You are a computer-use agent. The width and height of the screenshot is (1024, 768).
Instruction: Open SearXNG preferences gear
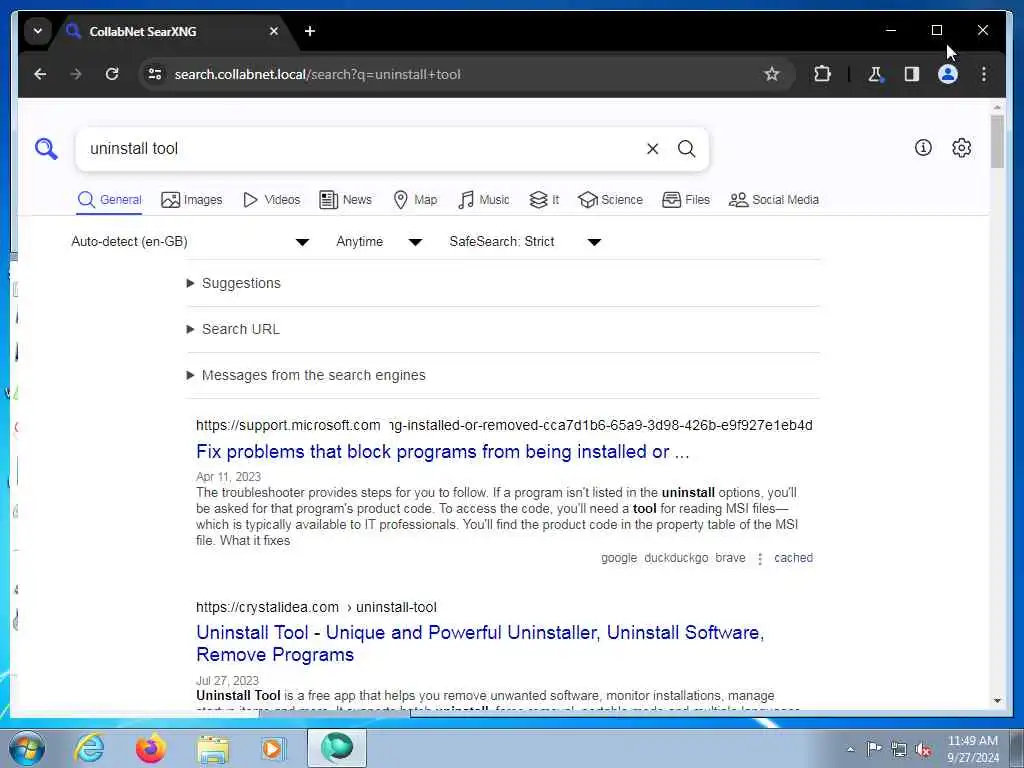[961, 148]
